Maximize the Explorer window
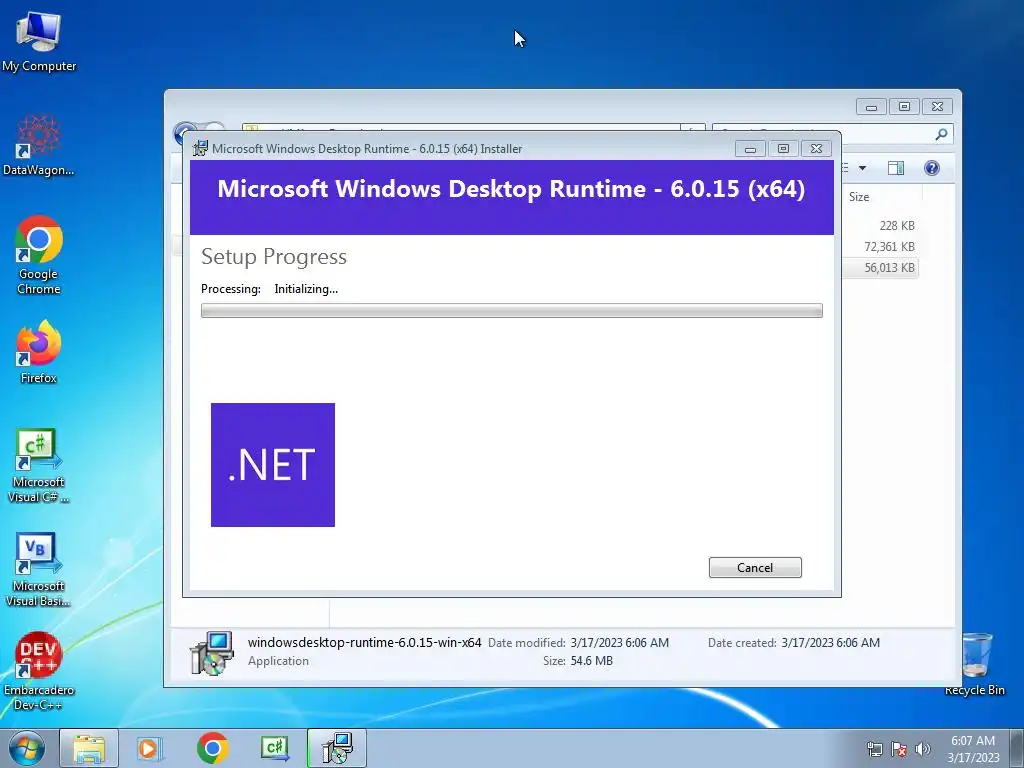The height and width of the screenshot is (768, 1024). [904, 106]
